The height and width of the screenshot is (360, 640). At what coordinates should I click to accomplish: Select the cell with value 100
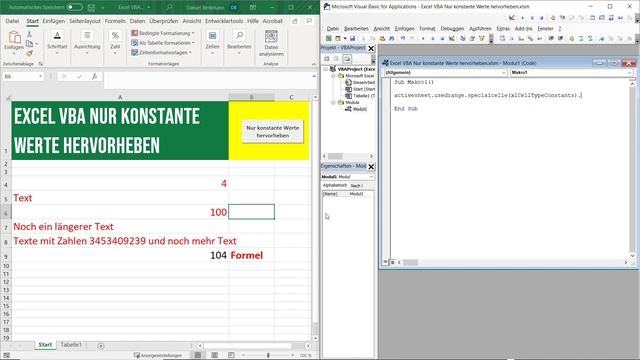(x=120, y=212)
